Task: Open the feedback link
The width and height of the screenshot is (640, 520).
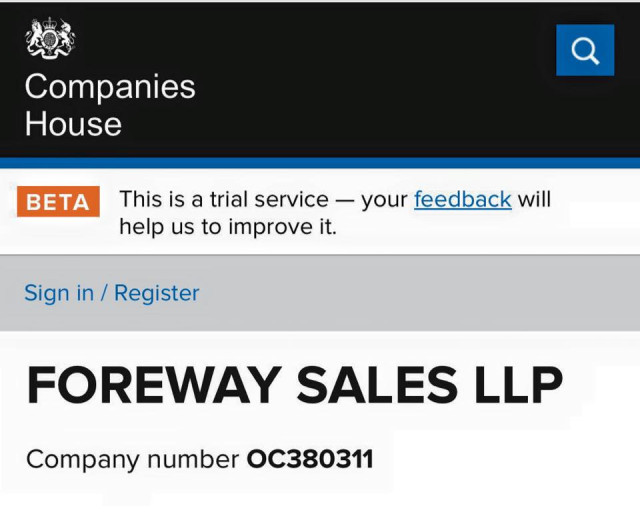Action: pyautogui.click(x=462, y=199)
